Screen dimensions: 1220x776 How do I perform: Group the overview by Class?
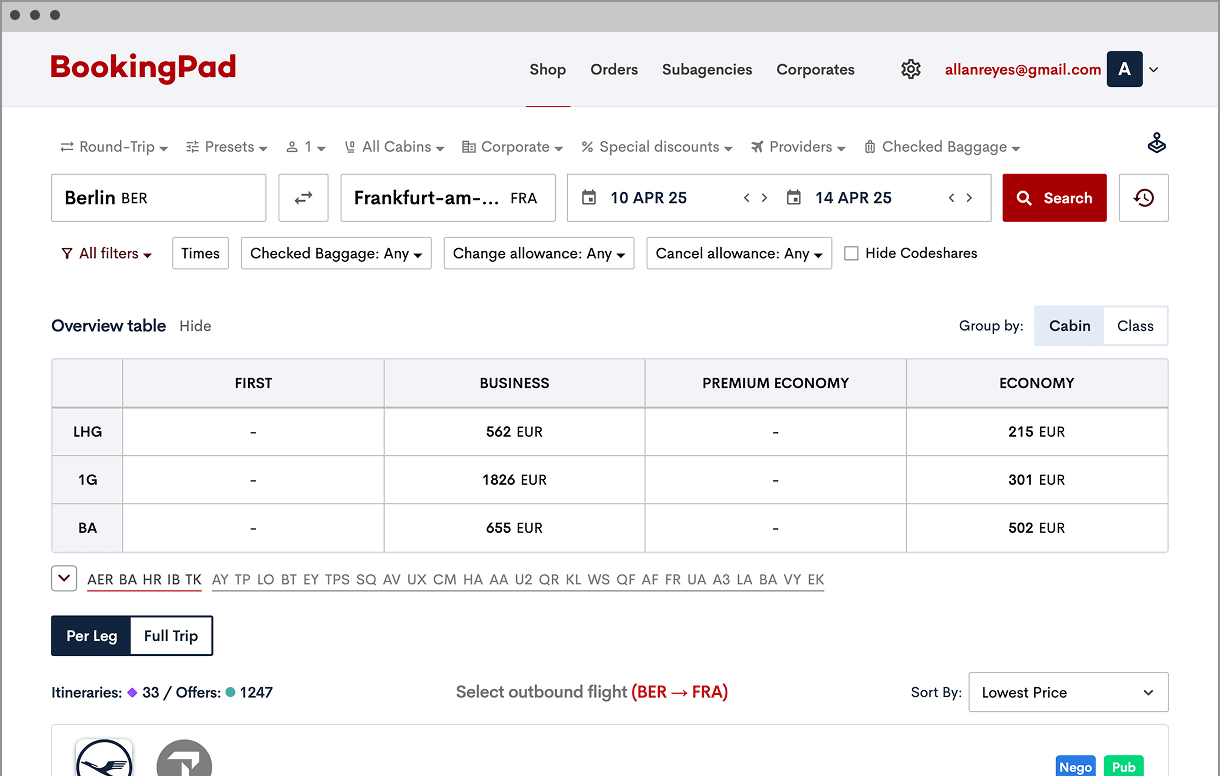[1135, 326]
